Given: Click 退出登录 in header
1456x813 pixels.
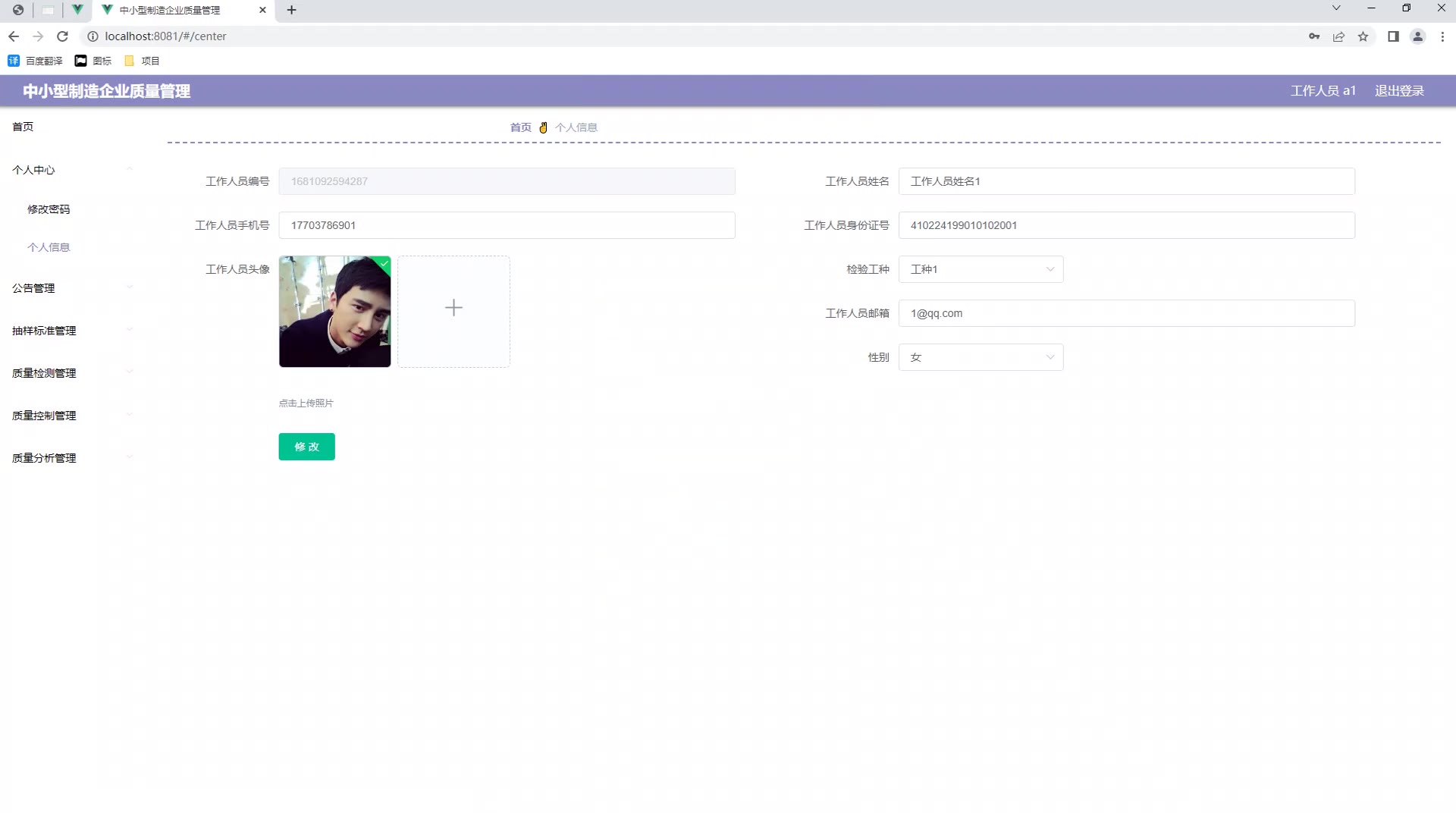Looking at the screenshot, I should tap(1399, 91).
